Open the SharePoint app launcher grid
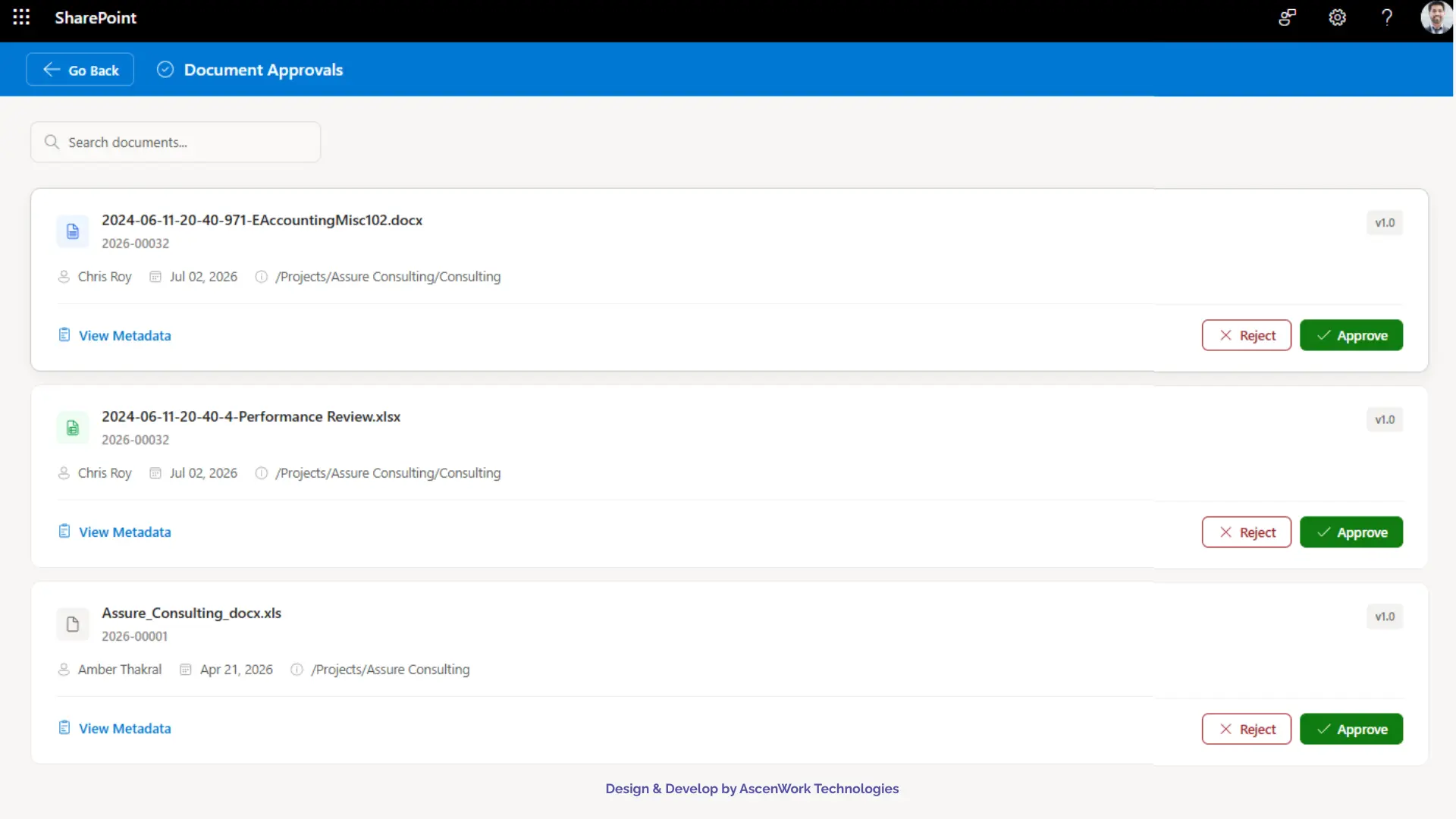This screenshot has width=1456, height=819. click(21, 17)
